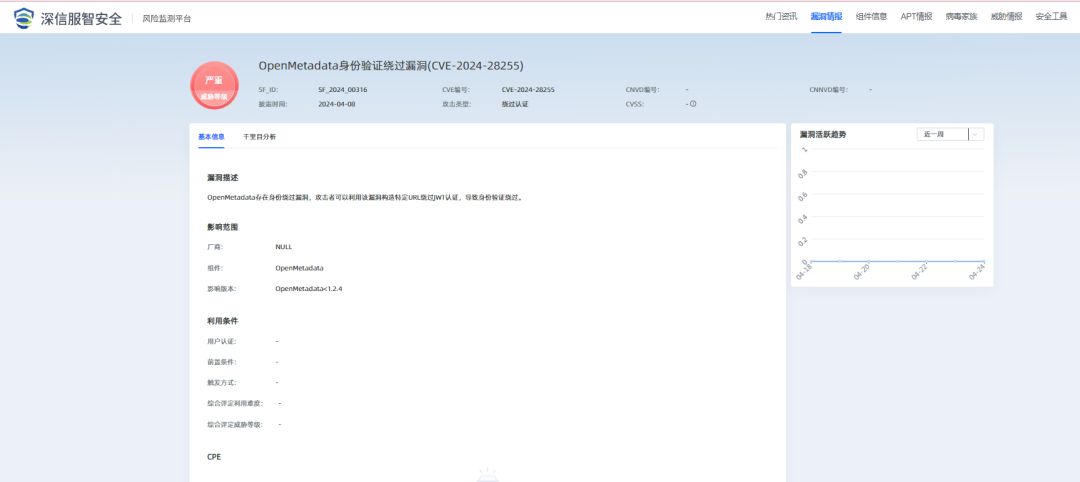The height and width of the screenshot is (482, 1080).
Task: Open 威胁情报 navigation item
Action: tap(1006, 17)
